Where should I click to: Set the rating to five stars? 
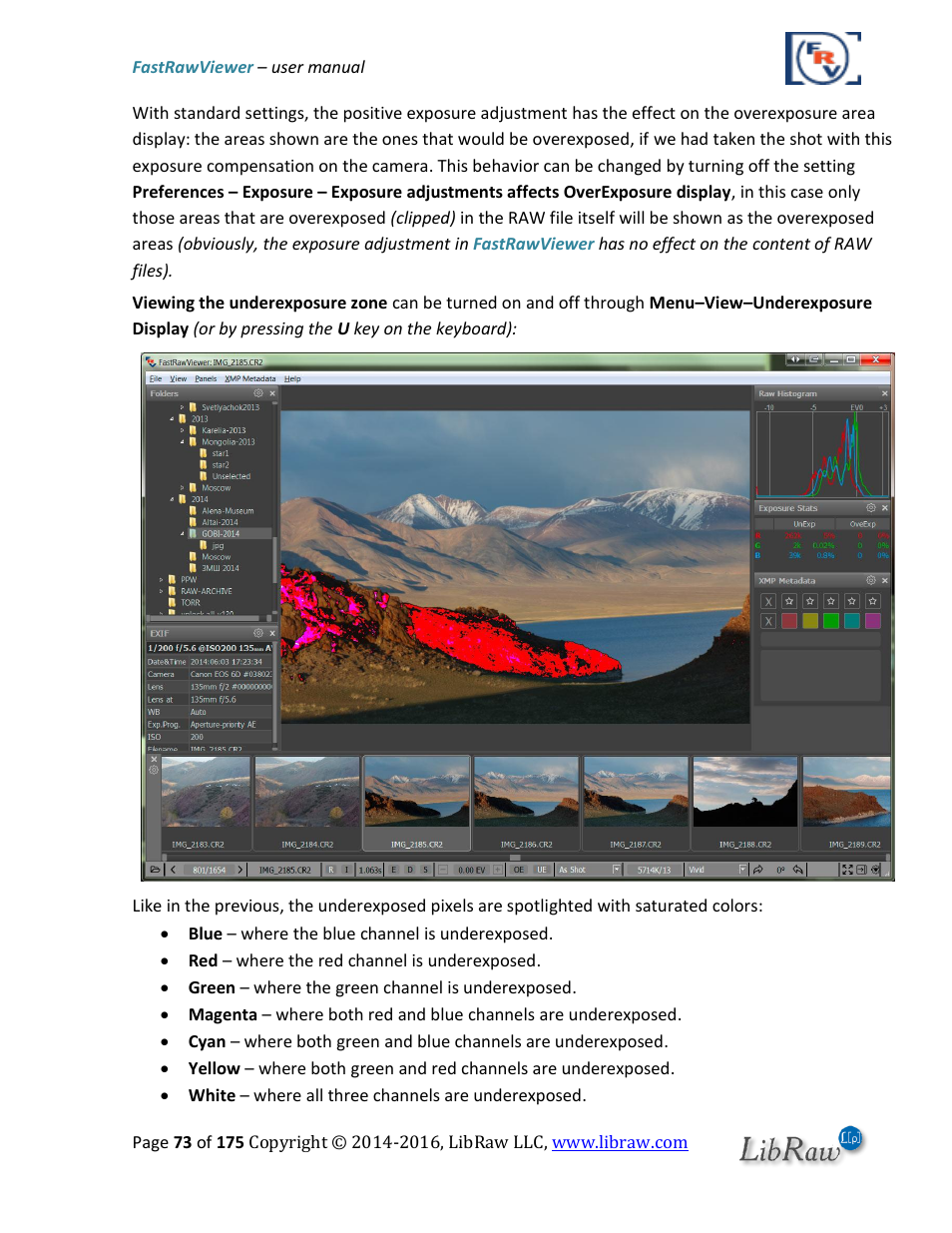pyautogui.click(x=873, y=601)
